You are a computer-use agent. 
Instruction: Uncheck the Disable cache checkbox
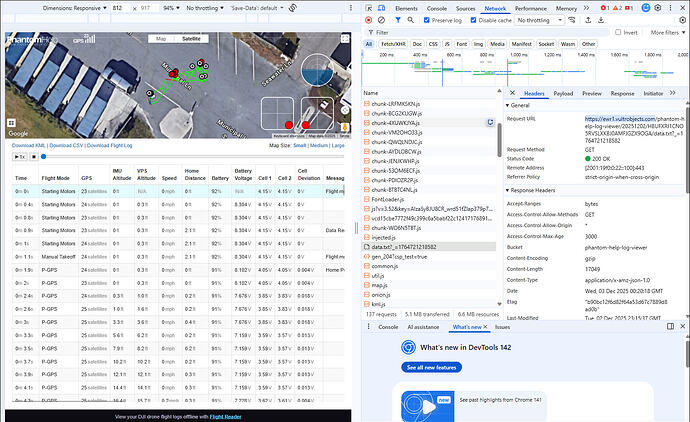point(473,20)
